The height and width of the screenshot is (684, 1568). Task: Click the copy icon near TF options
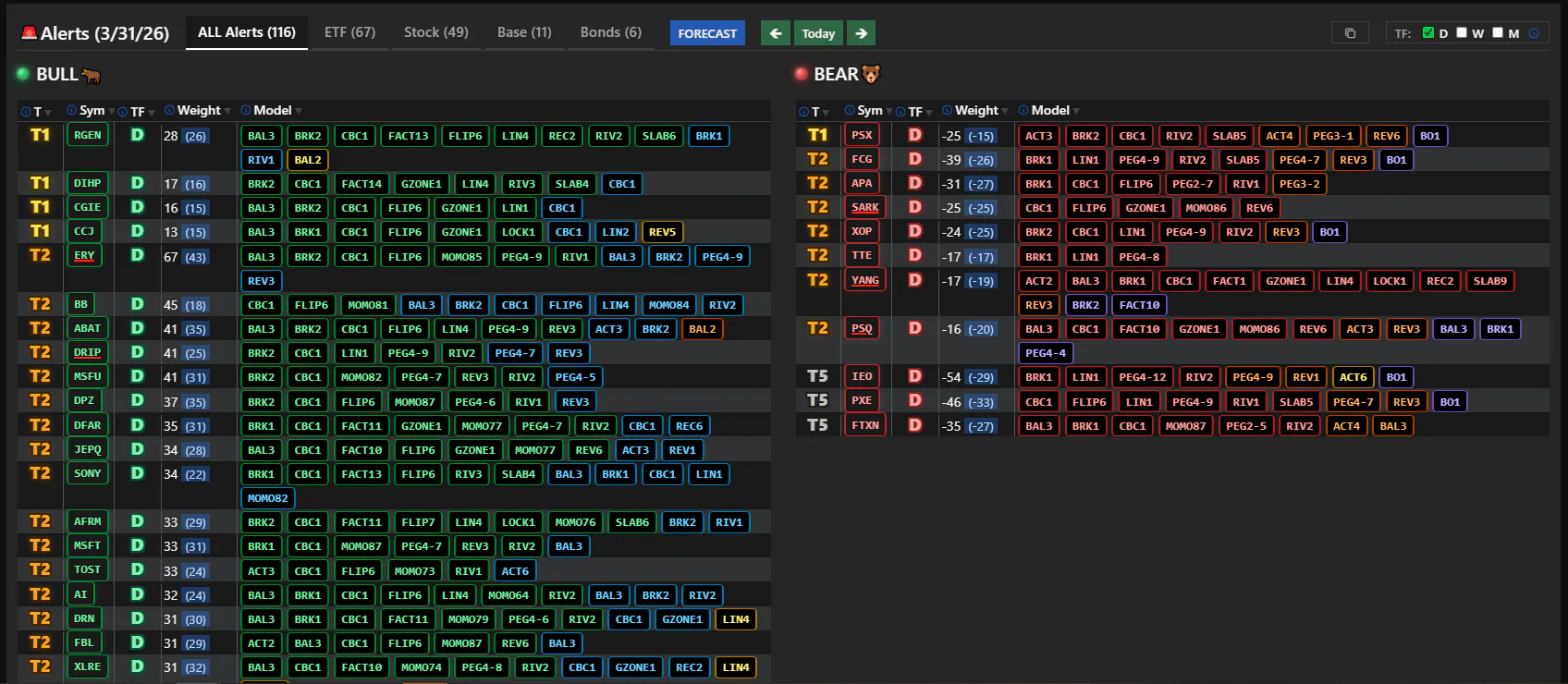(x=1350, y=33)
